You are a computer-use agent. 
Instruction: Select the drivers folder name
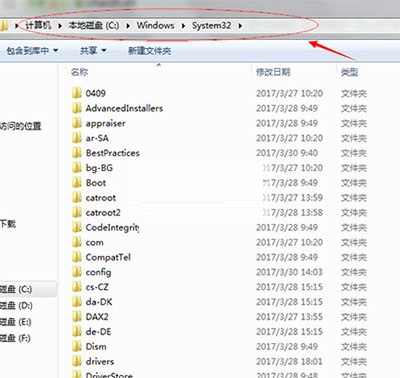[x=100, y=361]
